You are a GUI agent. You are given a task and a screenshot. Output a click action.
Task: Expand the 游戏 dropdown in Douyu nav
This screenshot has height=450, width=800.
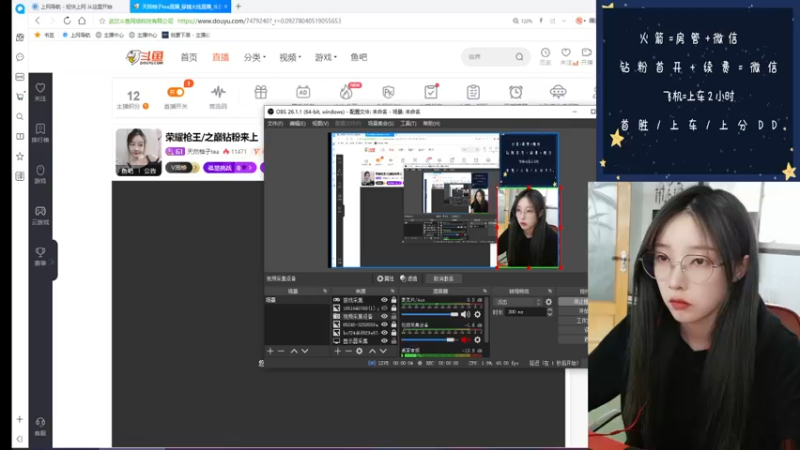[326, 57]
